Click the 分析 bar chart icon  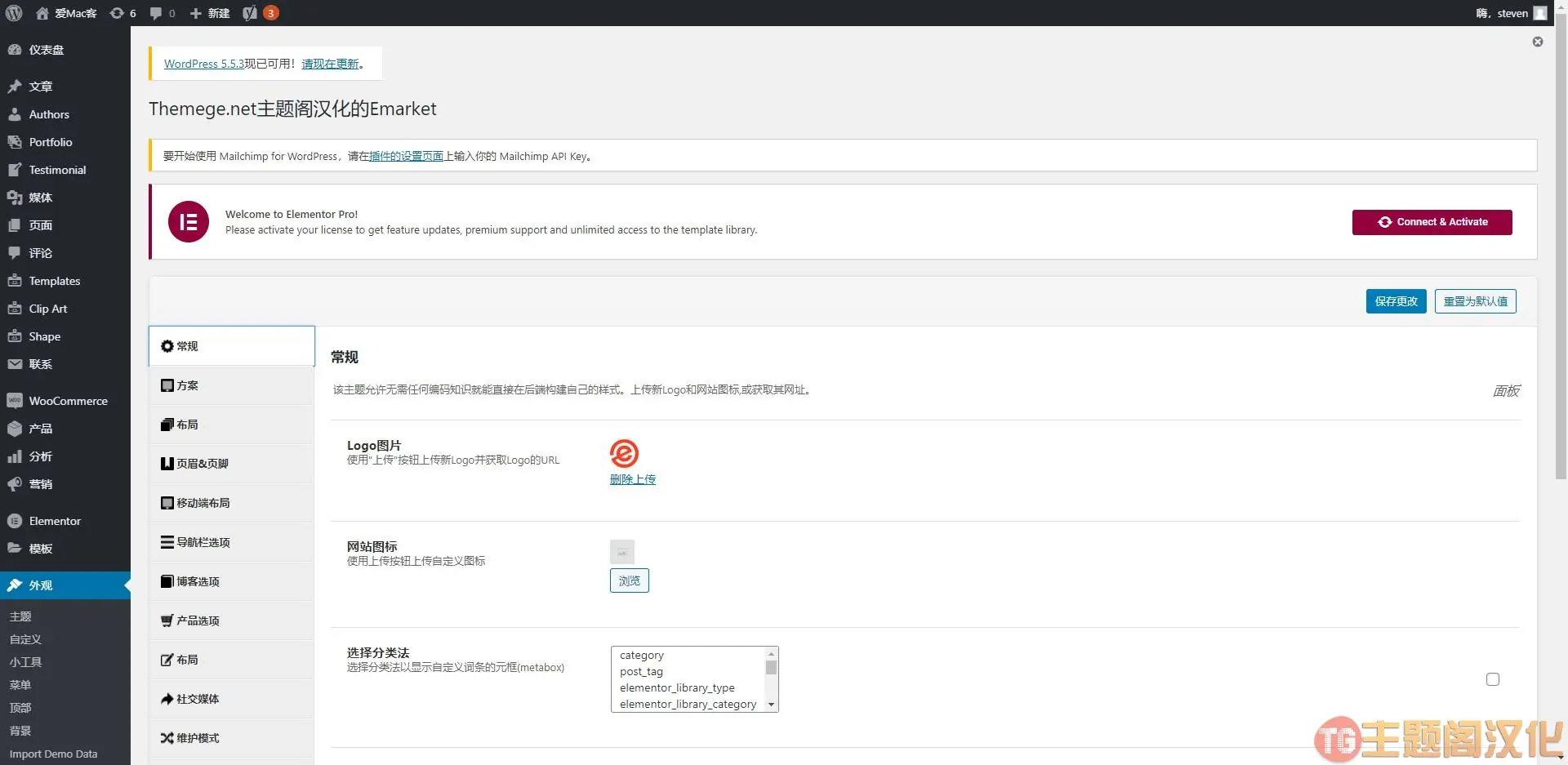point(15,456)
